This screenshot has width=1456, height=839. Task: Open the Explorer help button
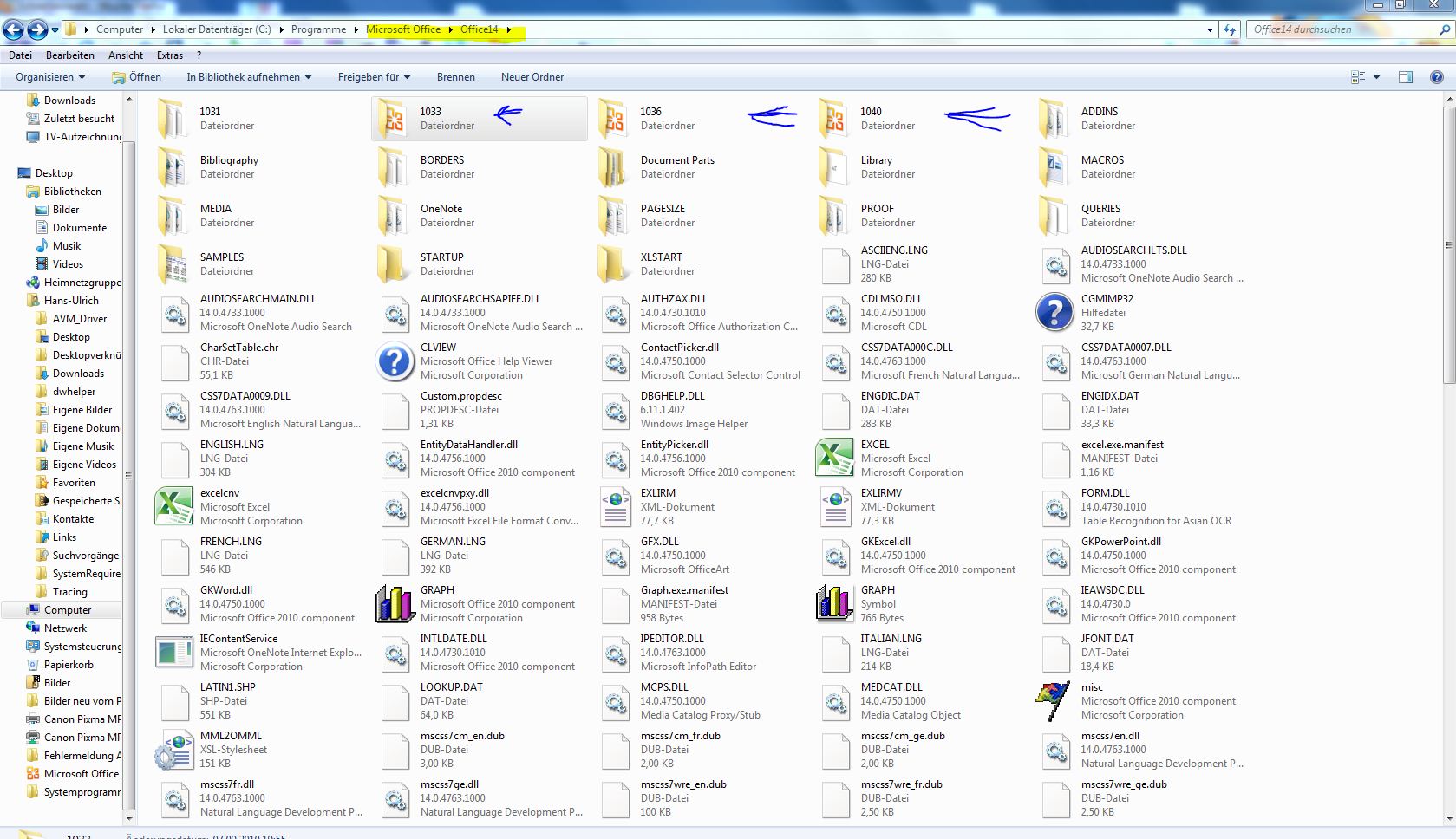pyautogui.click(x=1437, y=77)
